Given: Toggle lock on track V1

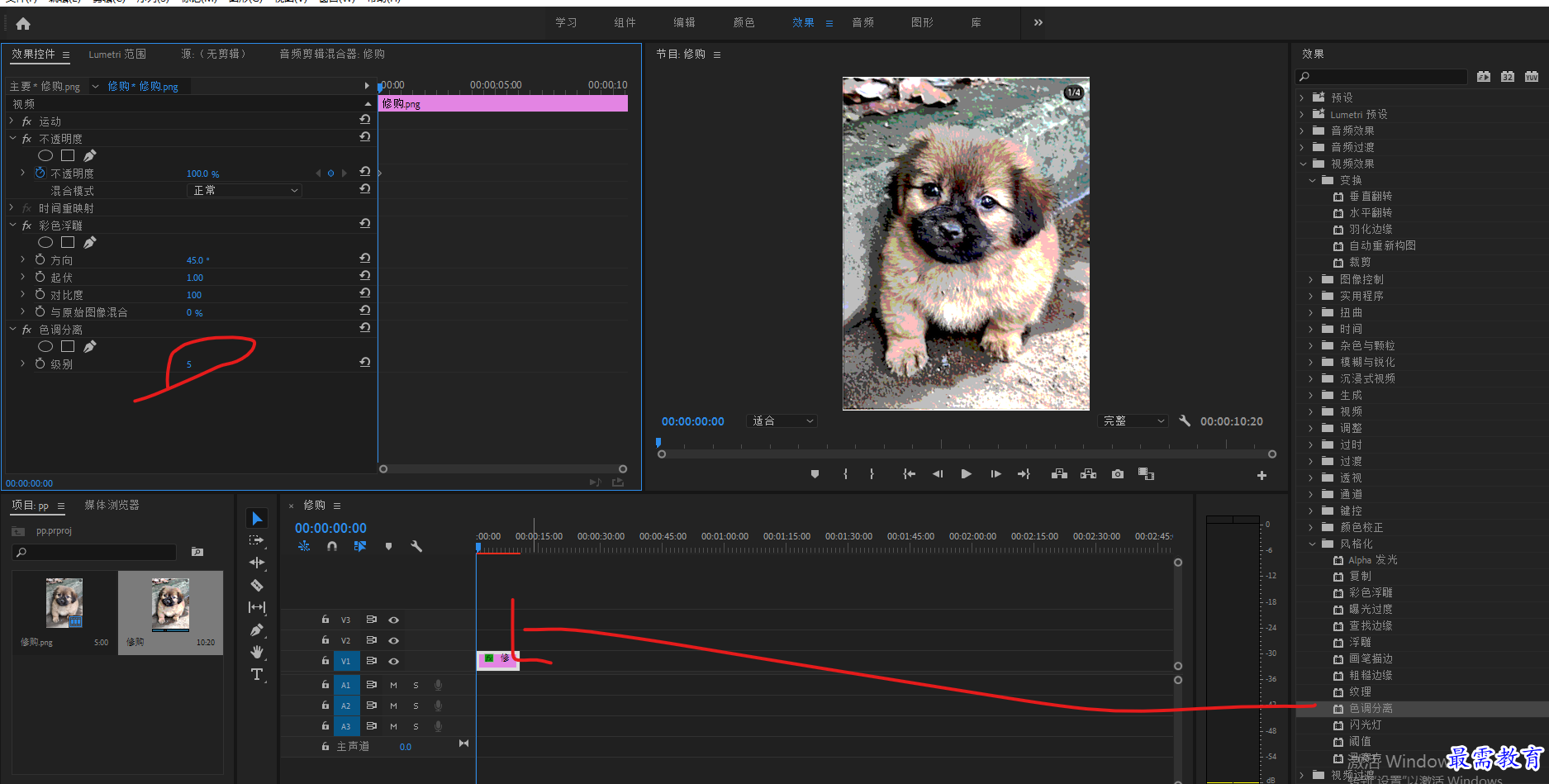Looking at the screenshot, I should (x=325, y=661).
